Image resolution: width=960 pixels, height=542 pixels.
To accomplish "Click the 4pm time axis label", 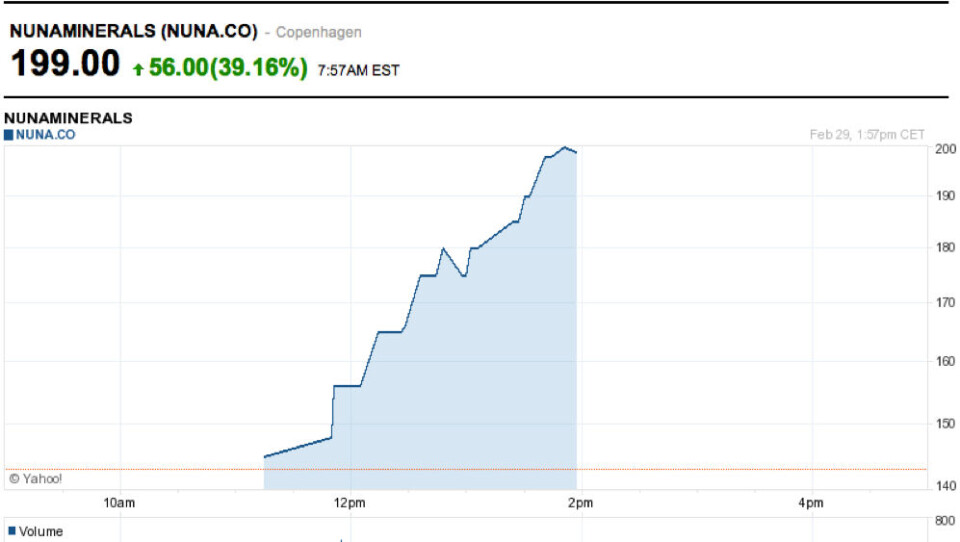I will point(811,503).
